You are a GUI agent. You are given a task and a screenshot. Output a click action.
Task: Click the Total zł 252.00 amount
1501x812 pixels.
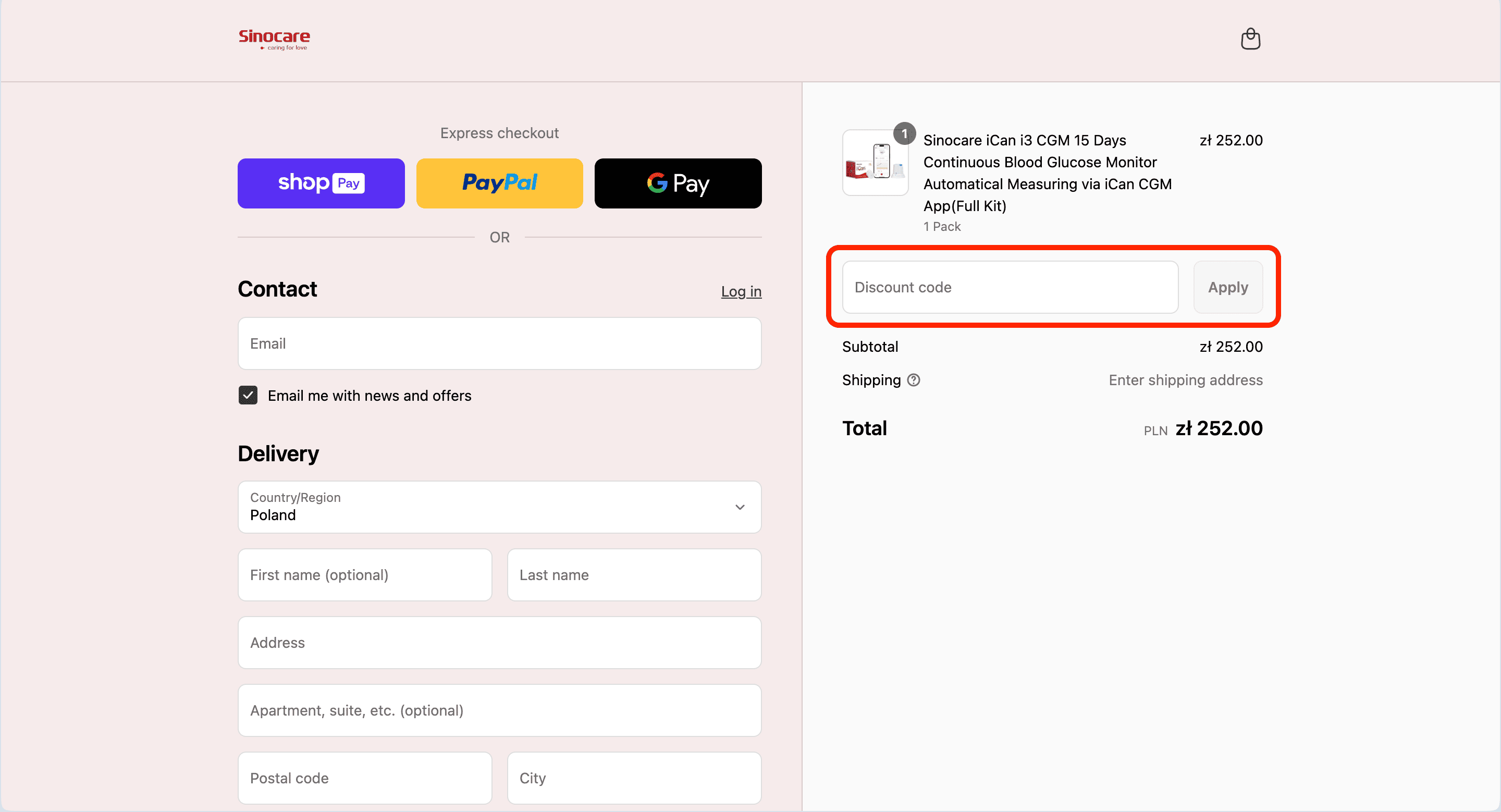[x=1219, y=429]
